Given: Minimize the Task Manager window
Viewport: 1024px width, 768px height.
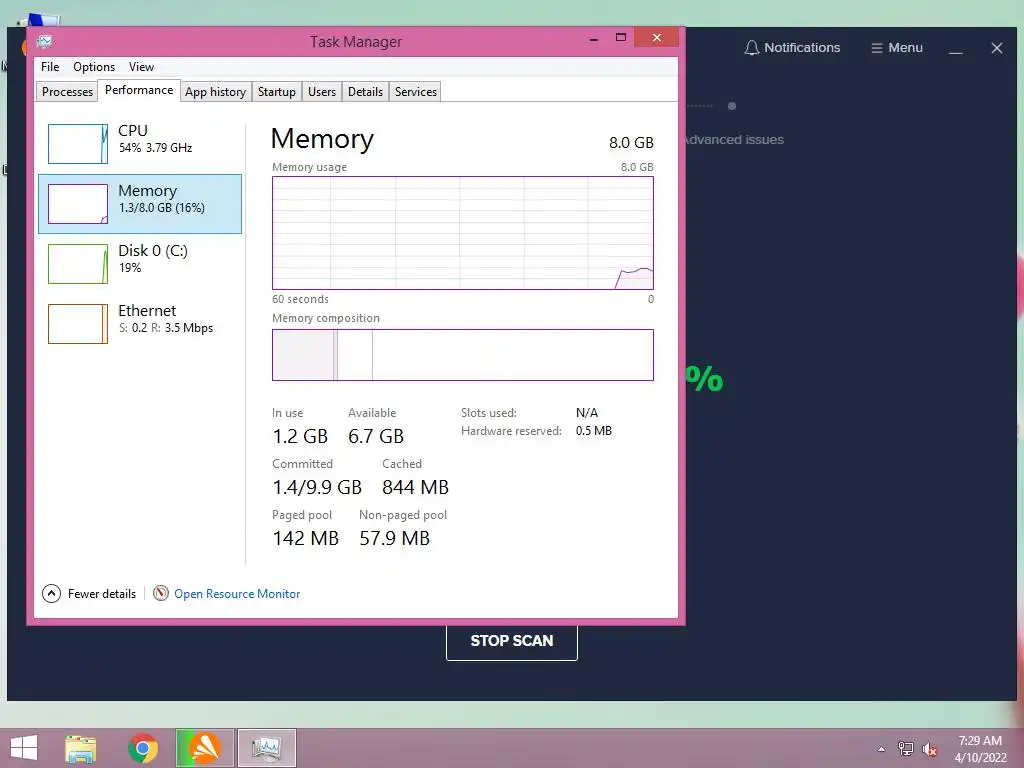Looking at the screenshot, I should (x=594, y=39).
